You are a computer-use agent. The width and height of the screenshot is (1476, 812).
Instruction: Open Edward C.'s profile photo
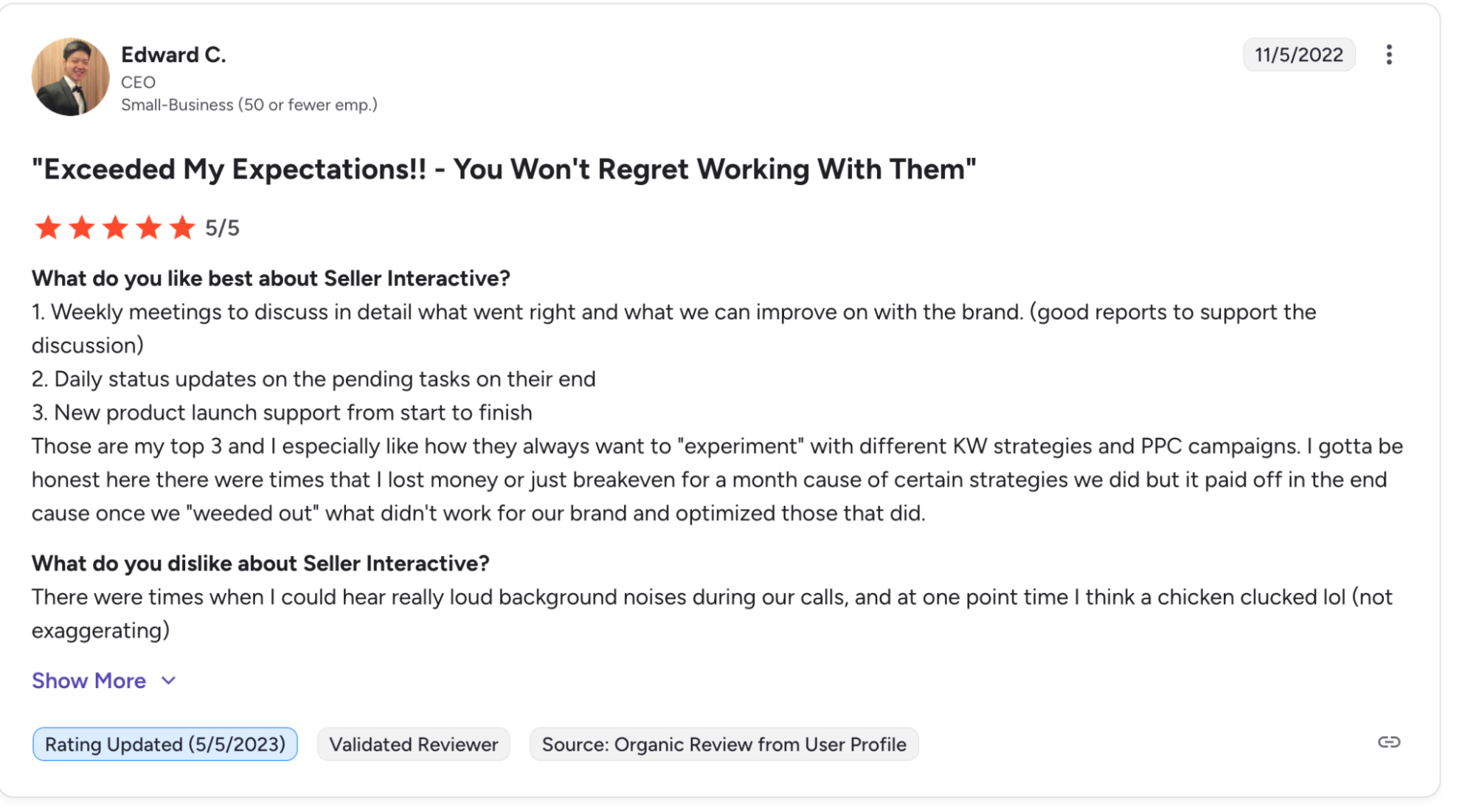click(70, 77)
